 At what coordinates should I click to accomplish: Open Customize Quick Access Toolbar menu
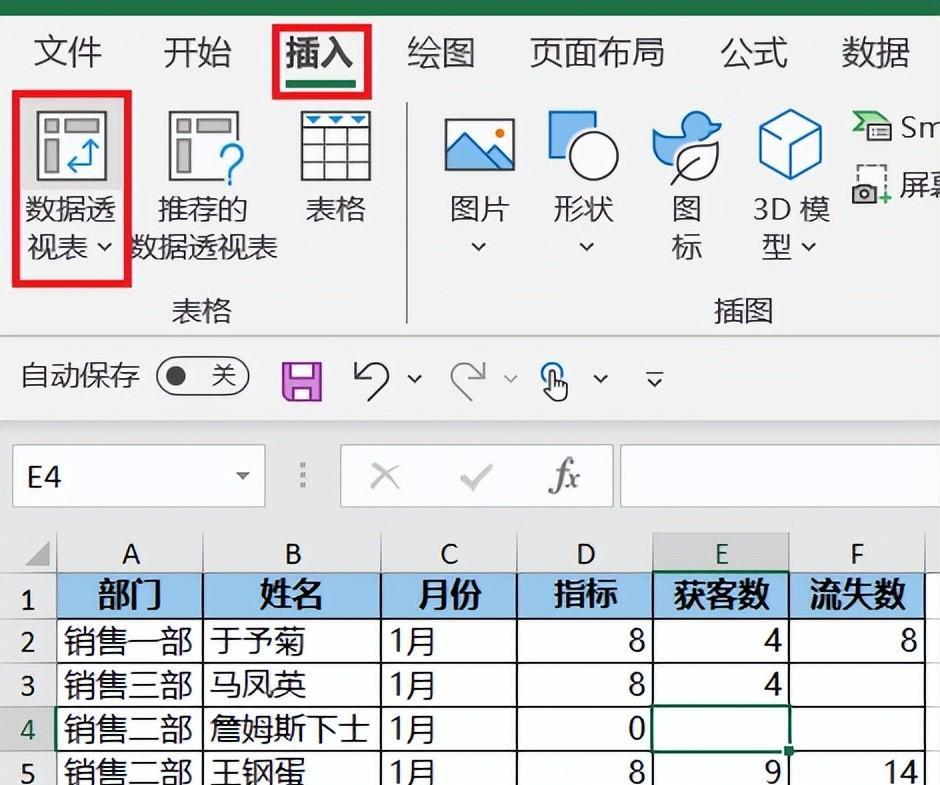(x=655, y=379)
